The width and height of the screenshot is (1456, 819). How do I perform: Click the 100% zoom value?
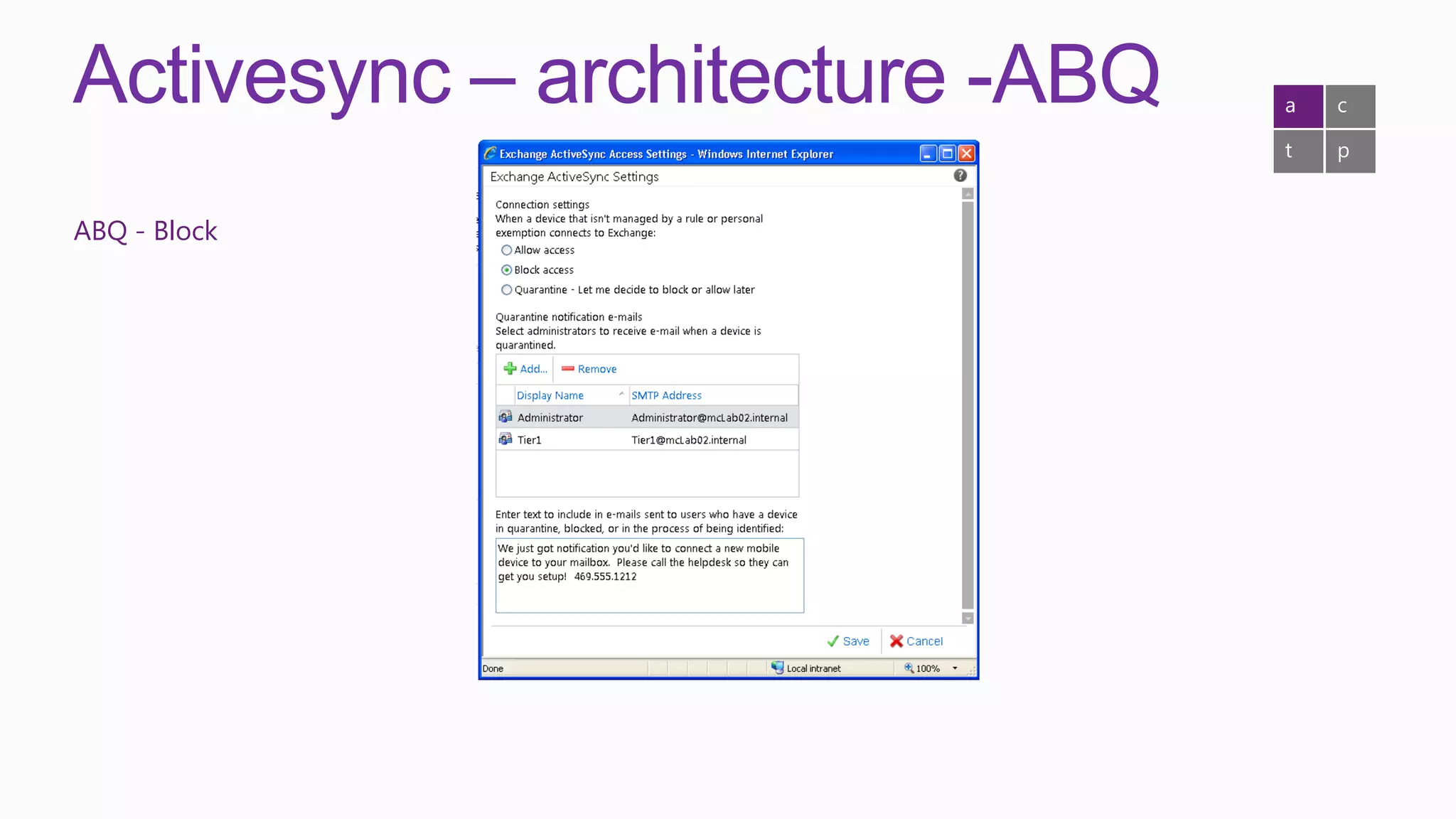tap(928, 668)
